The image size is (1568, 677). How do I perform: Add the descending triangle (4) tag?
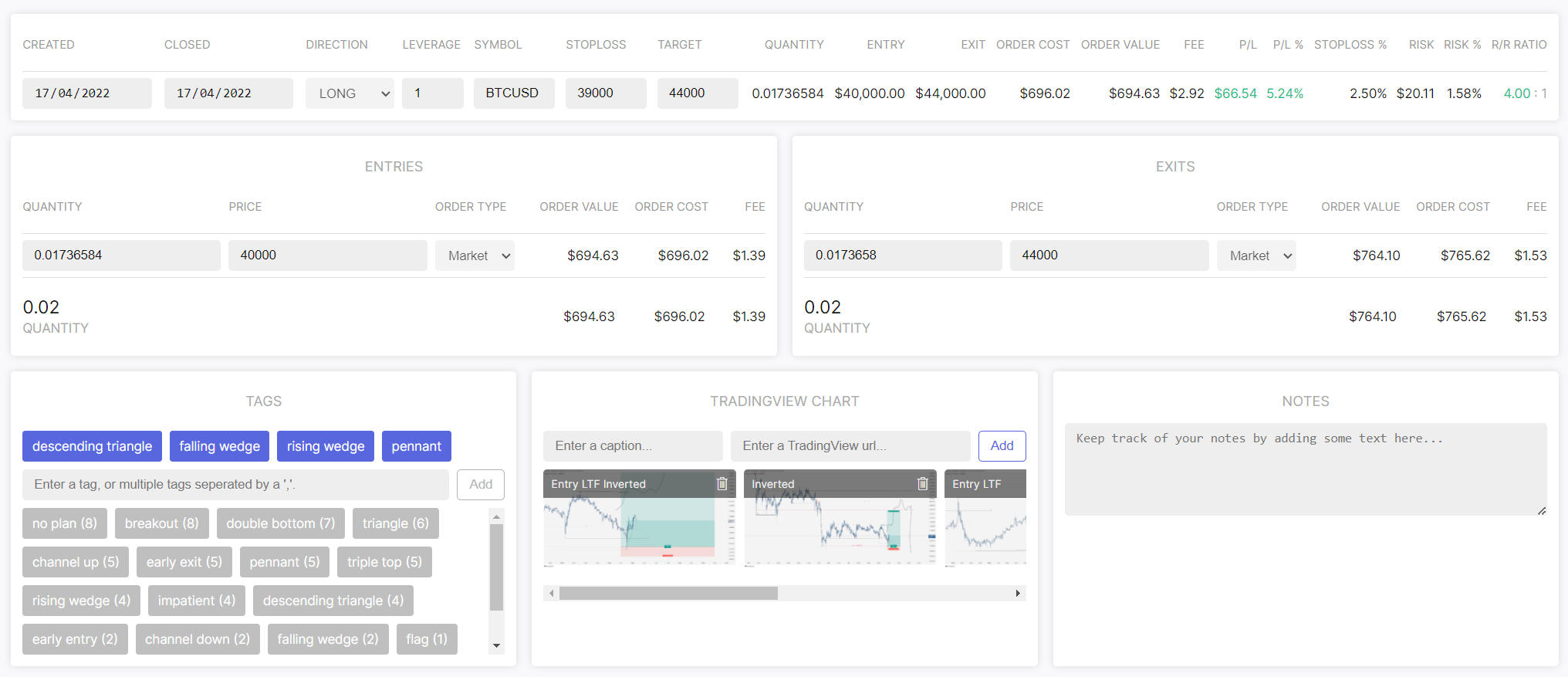coord(333,601)
